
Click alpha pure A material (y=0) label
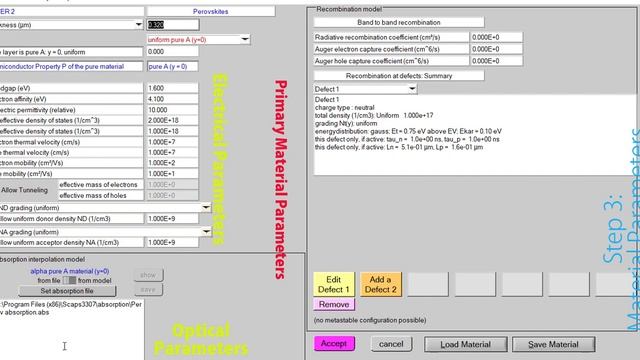[x=70, y=271]
